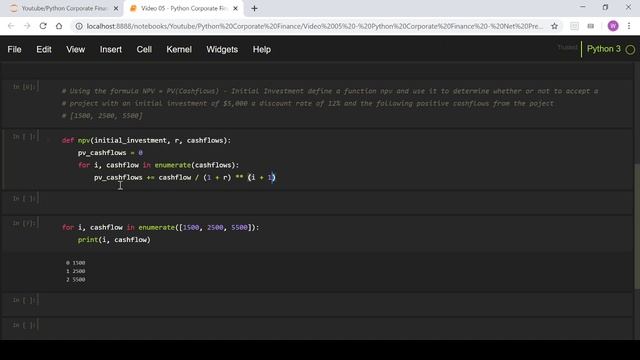
Task: Click the comment line starting "# Using the formula NPV"
Action: pos(330,91)
